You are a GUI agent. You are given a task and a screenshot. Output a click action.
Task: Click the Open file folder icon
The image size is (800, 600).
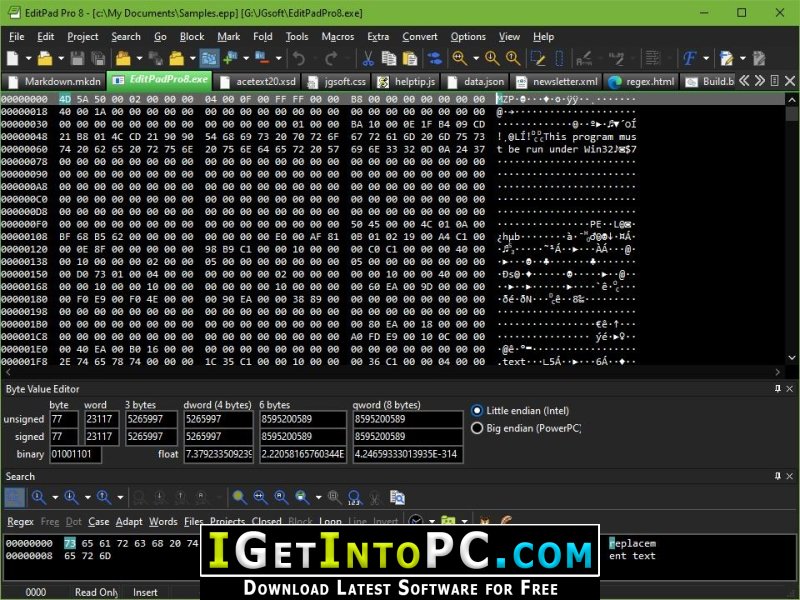coord(45,58)
